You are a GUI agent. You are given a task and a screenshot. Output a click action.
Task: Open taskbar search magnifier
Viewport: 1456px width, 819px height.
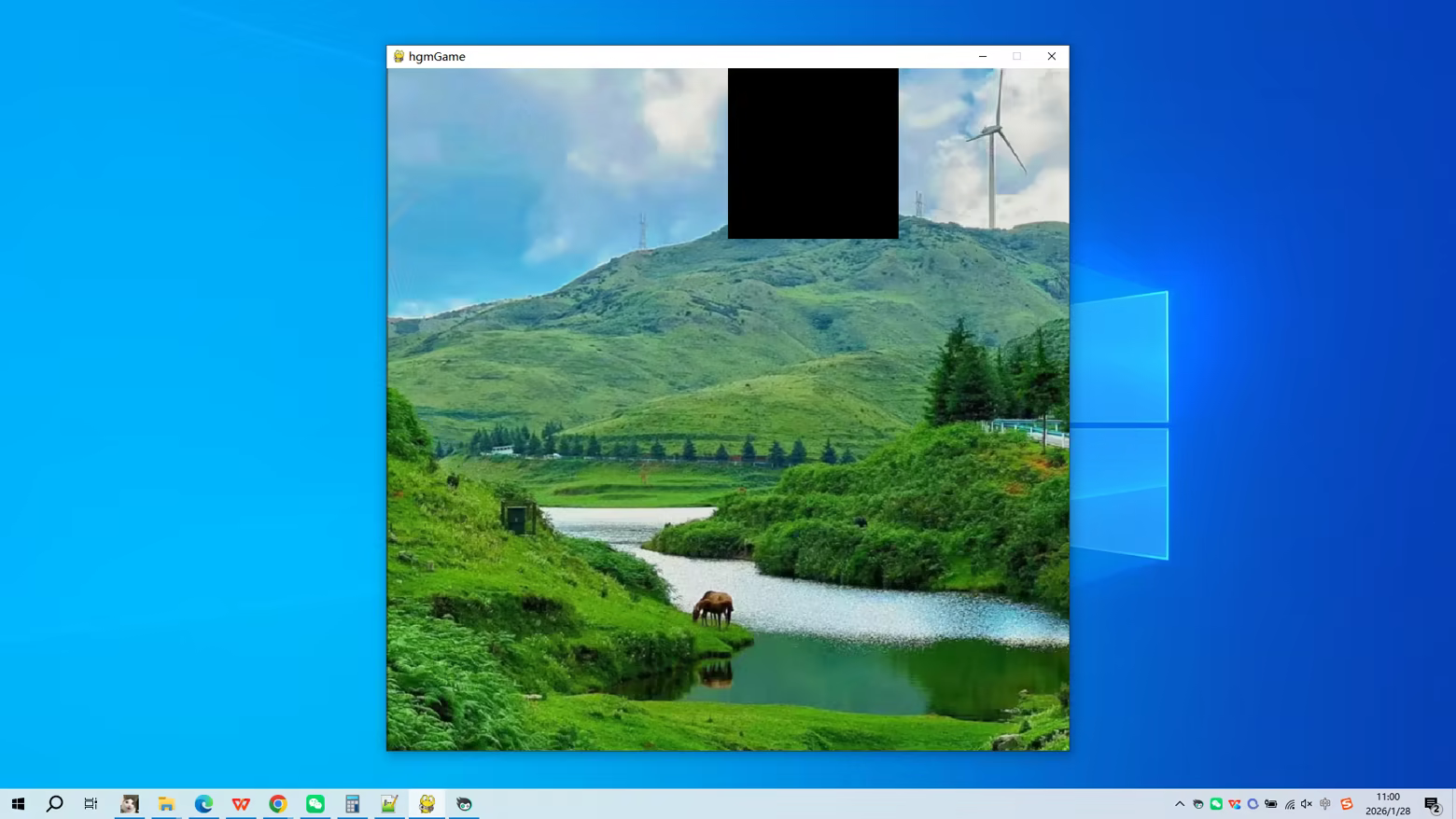pos(54,803)
